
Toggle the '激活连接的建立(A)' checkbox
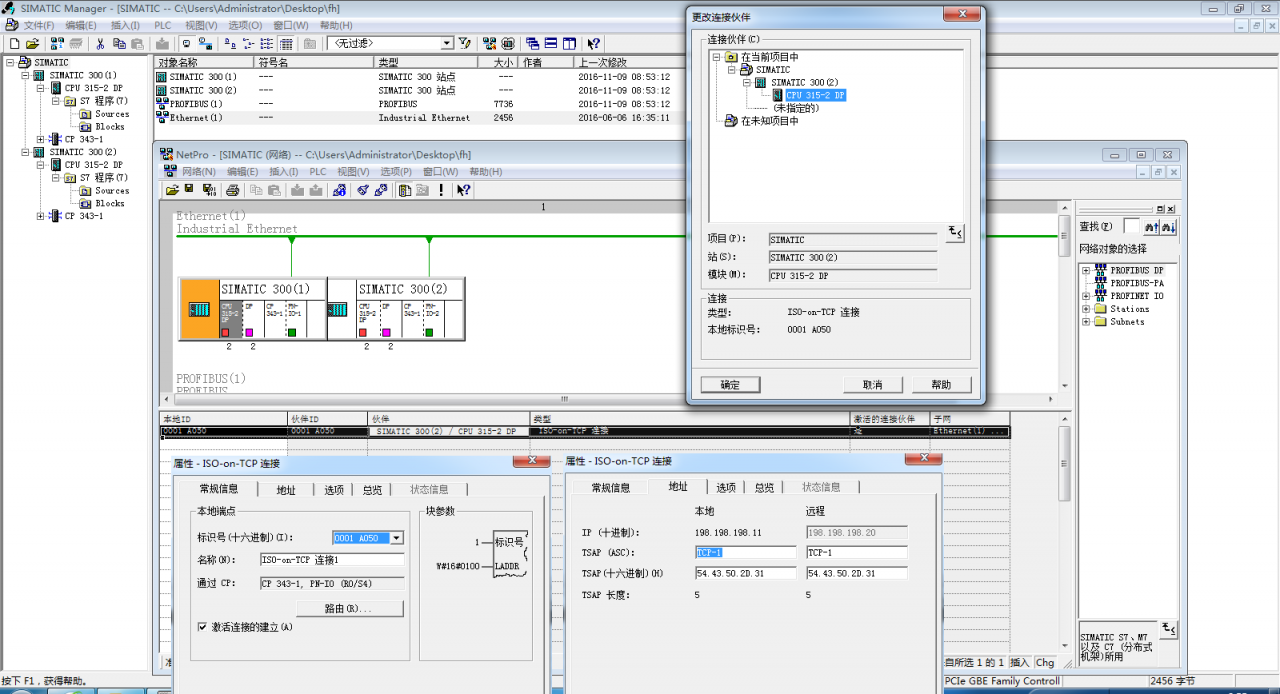point(202,627)
